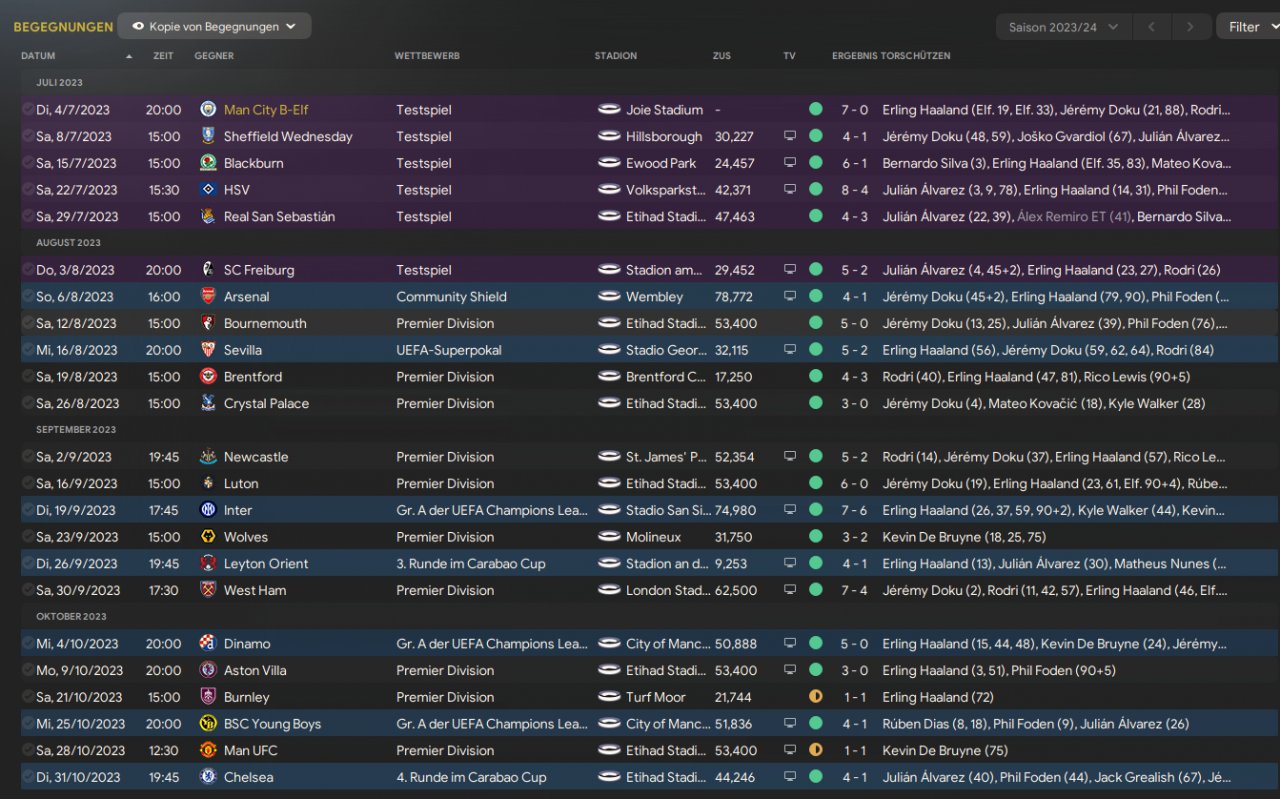Click the date Sa, 19/8/2023
The width and height of the screenshot is (1280, 799).
(76, 377)
